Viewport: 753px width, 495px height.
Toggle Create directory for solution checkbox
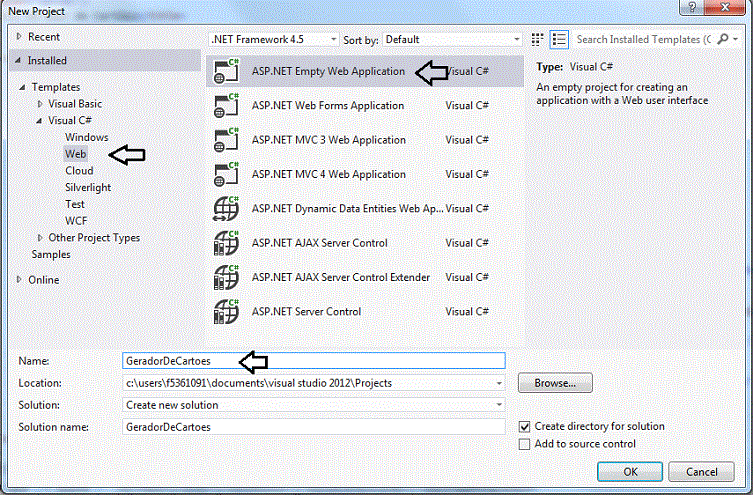click(524, 427)
